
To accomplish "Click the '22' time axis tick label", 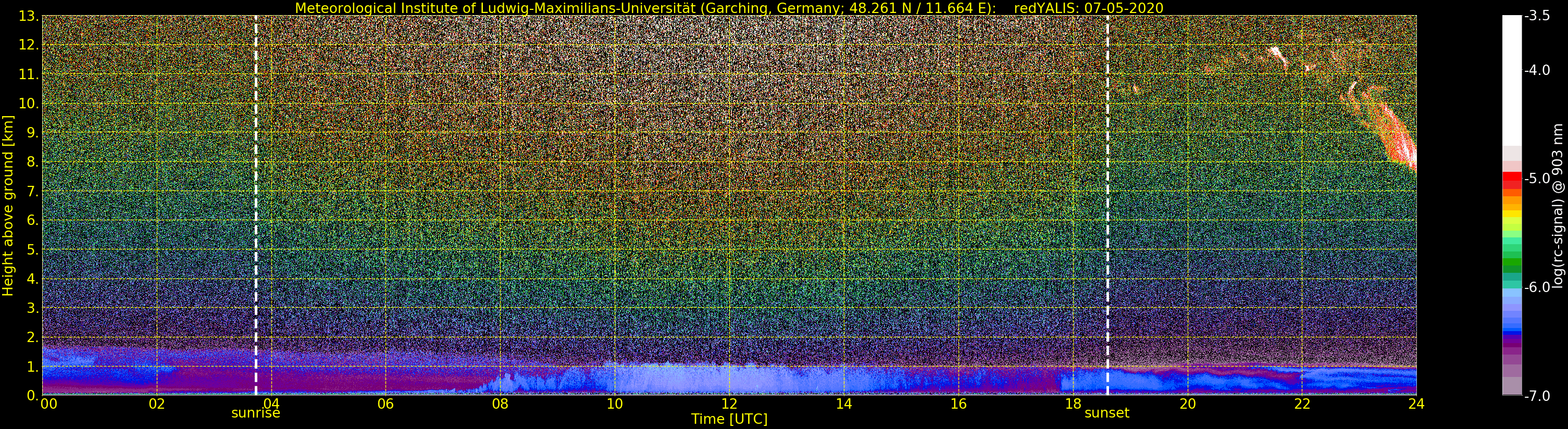I will (x=1302, y=403).
